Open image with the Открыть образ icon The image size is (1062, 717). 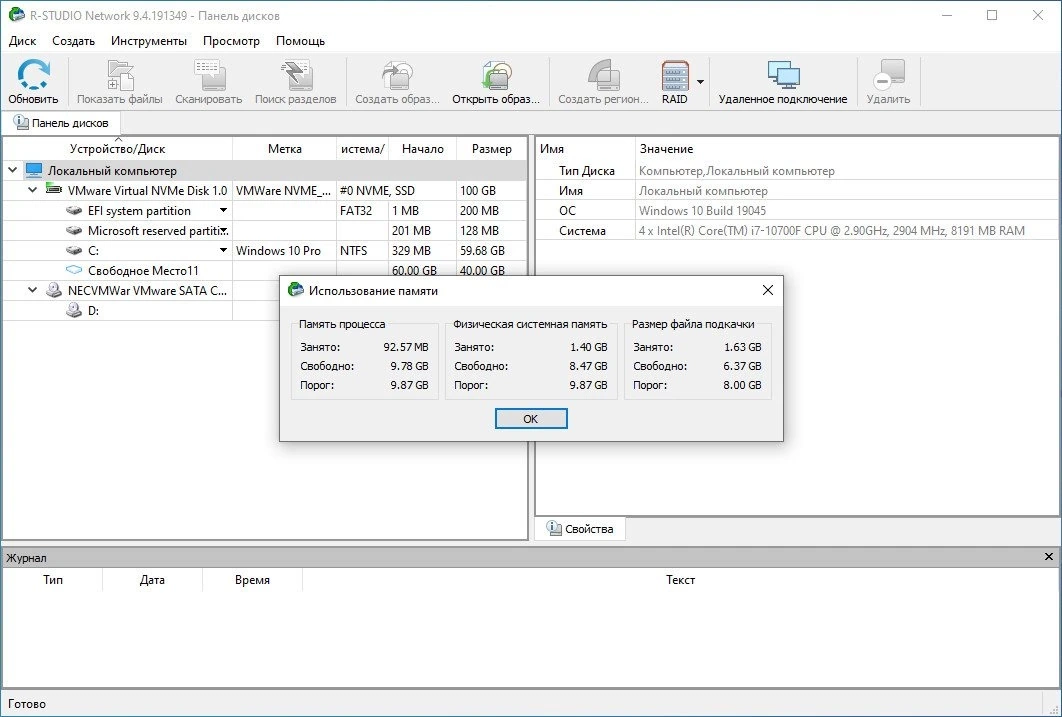[496, 74]
